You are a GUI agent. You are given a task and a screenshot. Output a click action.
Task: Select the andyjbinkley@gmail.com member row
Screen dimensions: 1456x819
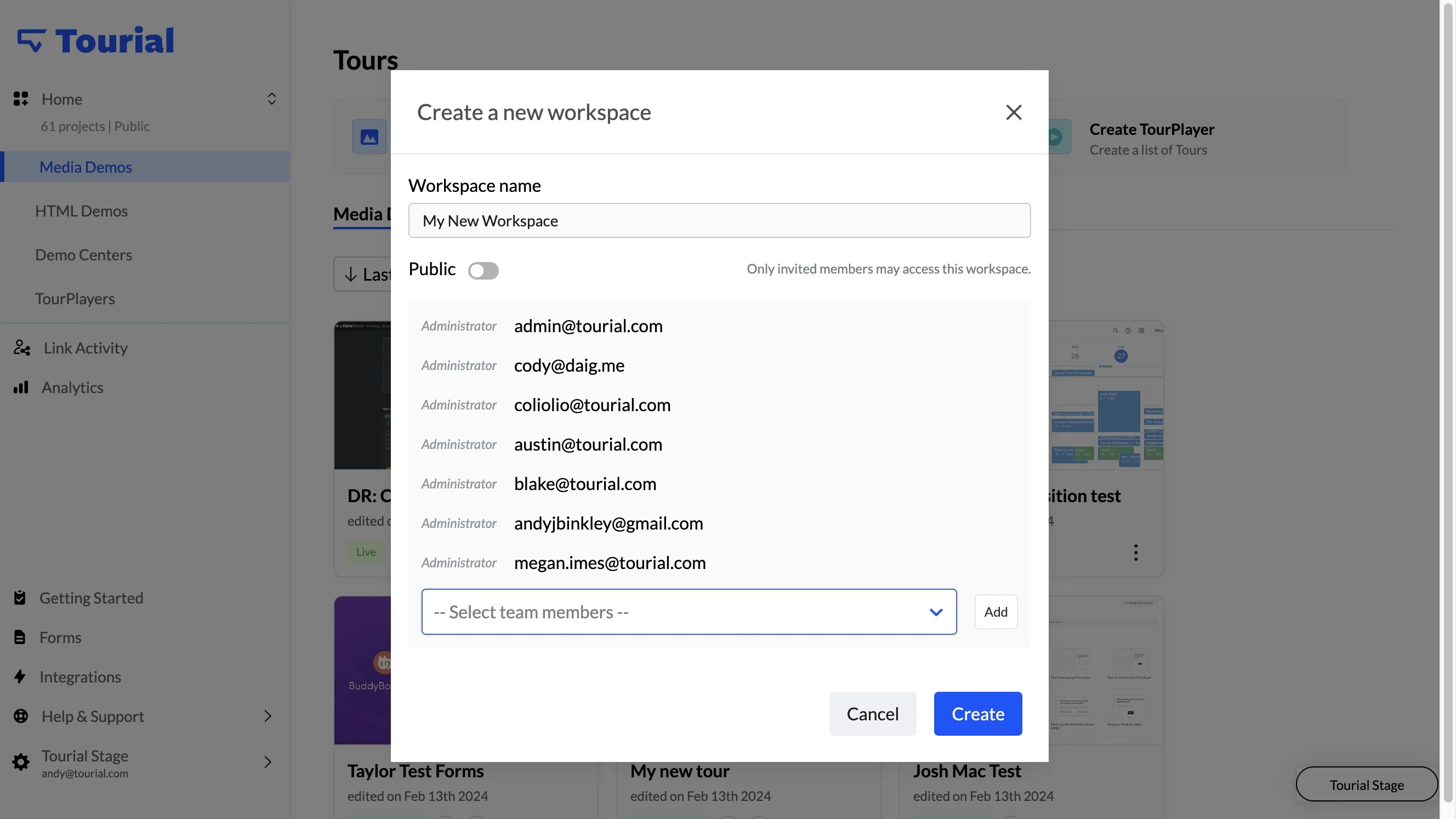(719, 524)
